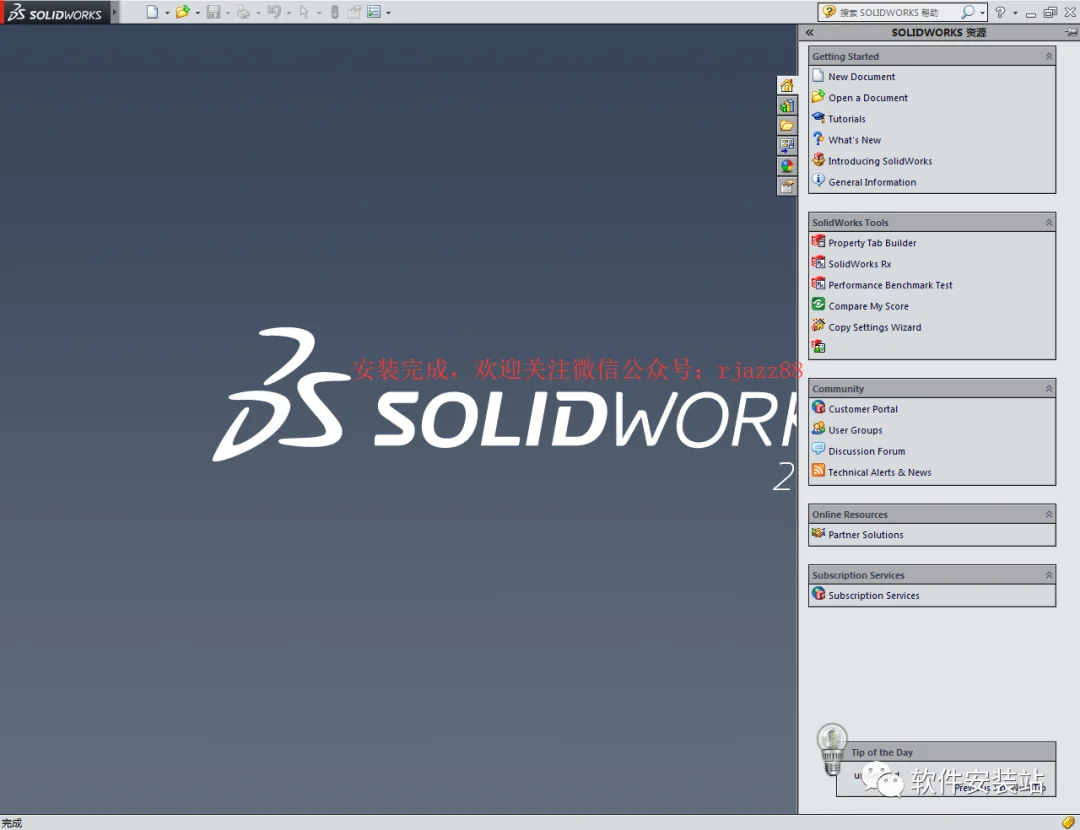Screen dimensions: 1080x830
Task: Click the What's New link
Action: pos(854,140)
